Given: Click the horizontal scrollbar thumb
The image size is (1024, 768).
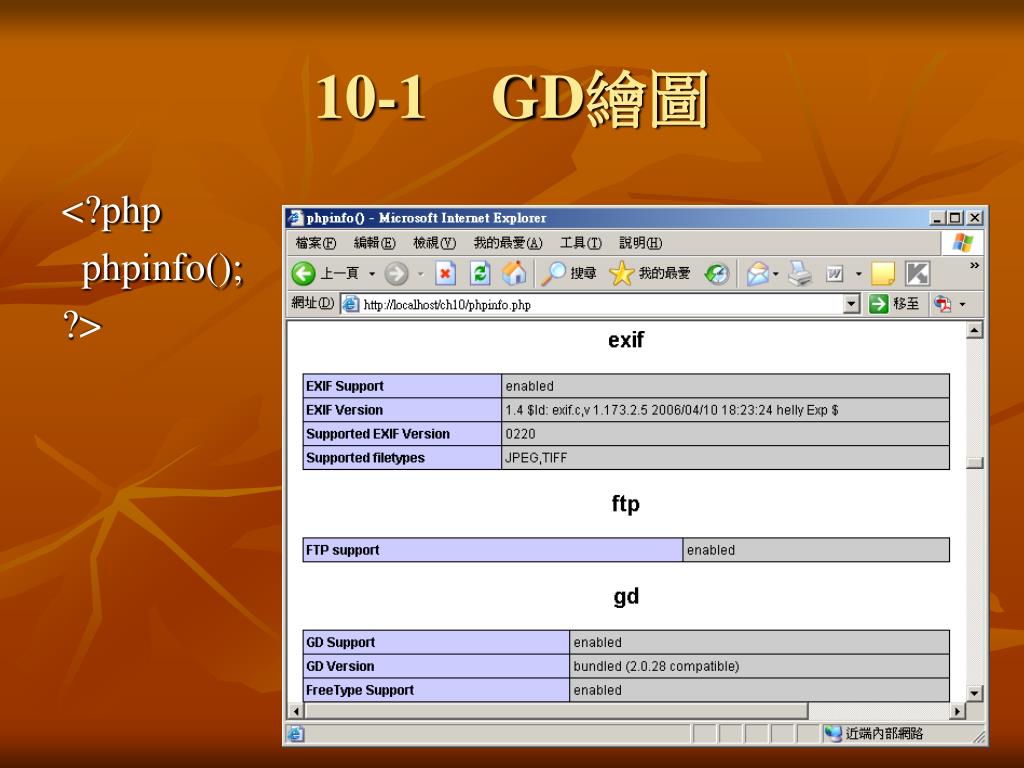Looking at the screenshot, I should [x=556, y=711].
